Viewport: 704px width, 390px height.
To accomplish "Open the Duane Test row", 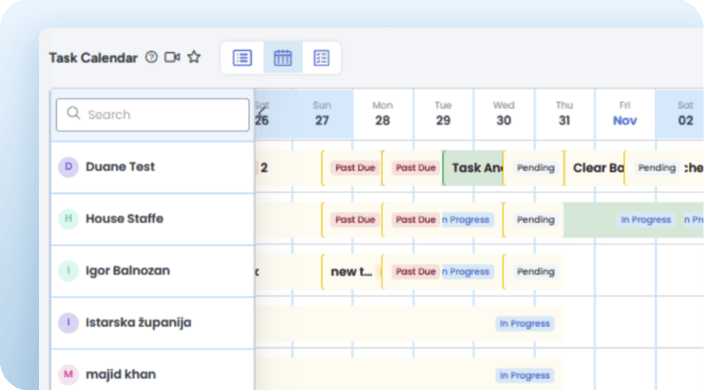I will [x=153, y=167].
